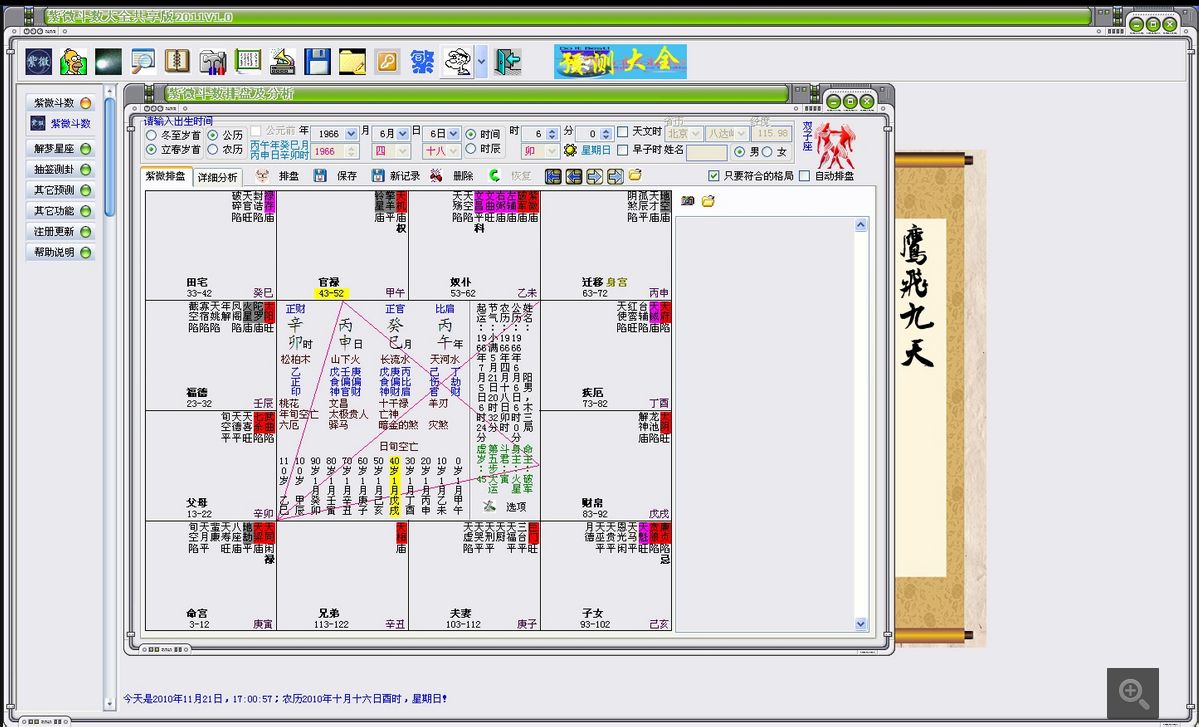
Task: Go to next record arrow icon
Action: (594, 177)
